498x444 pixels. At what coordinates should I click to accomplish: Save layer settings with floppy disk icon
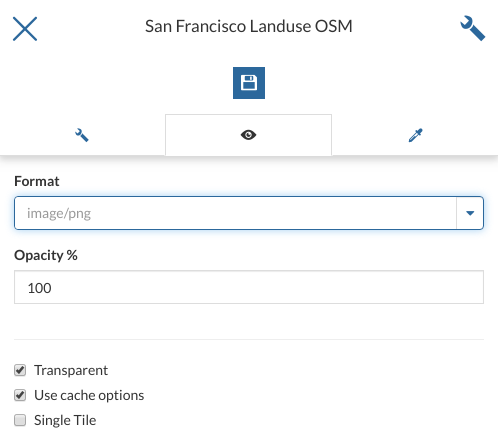pyautogui.click(x=249, y=83)
